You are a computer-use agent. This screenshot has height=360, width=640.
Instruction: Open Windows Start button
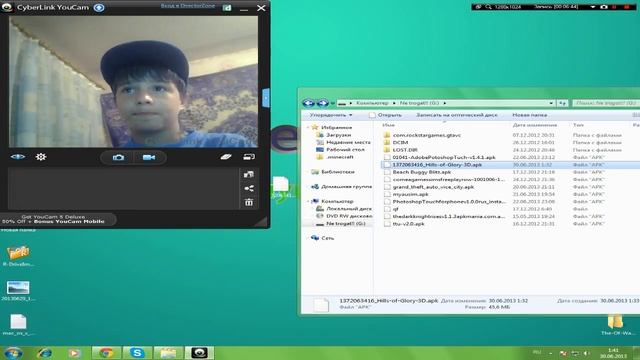click(13, 353)
